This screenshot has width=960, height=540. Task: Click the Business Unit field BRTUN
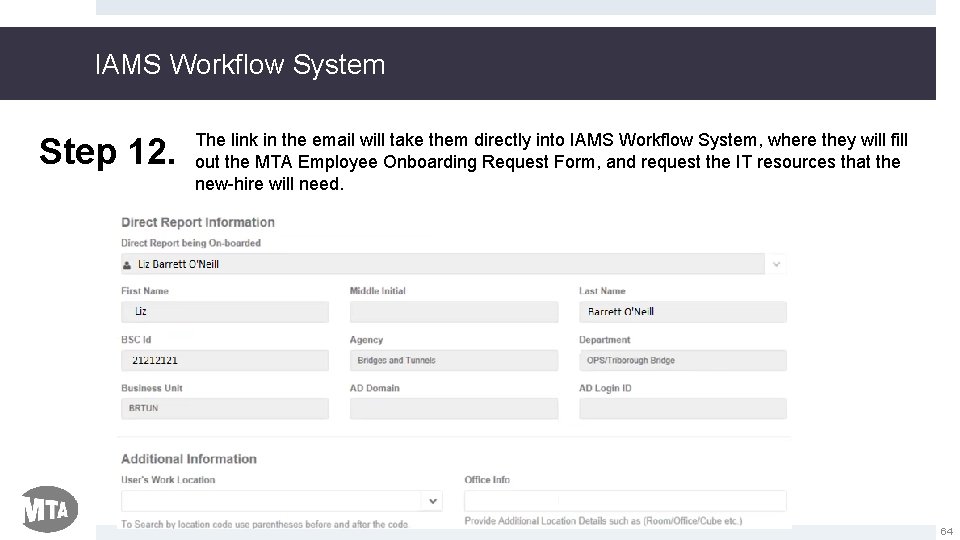pos(225,408)
